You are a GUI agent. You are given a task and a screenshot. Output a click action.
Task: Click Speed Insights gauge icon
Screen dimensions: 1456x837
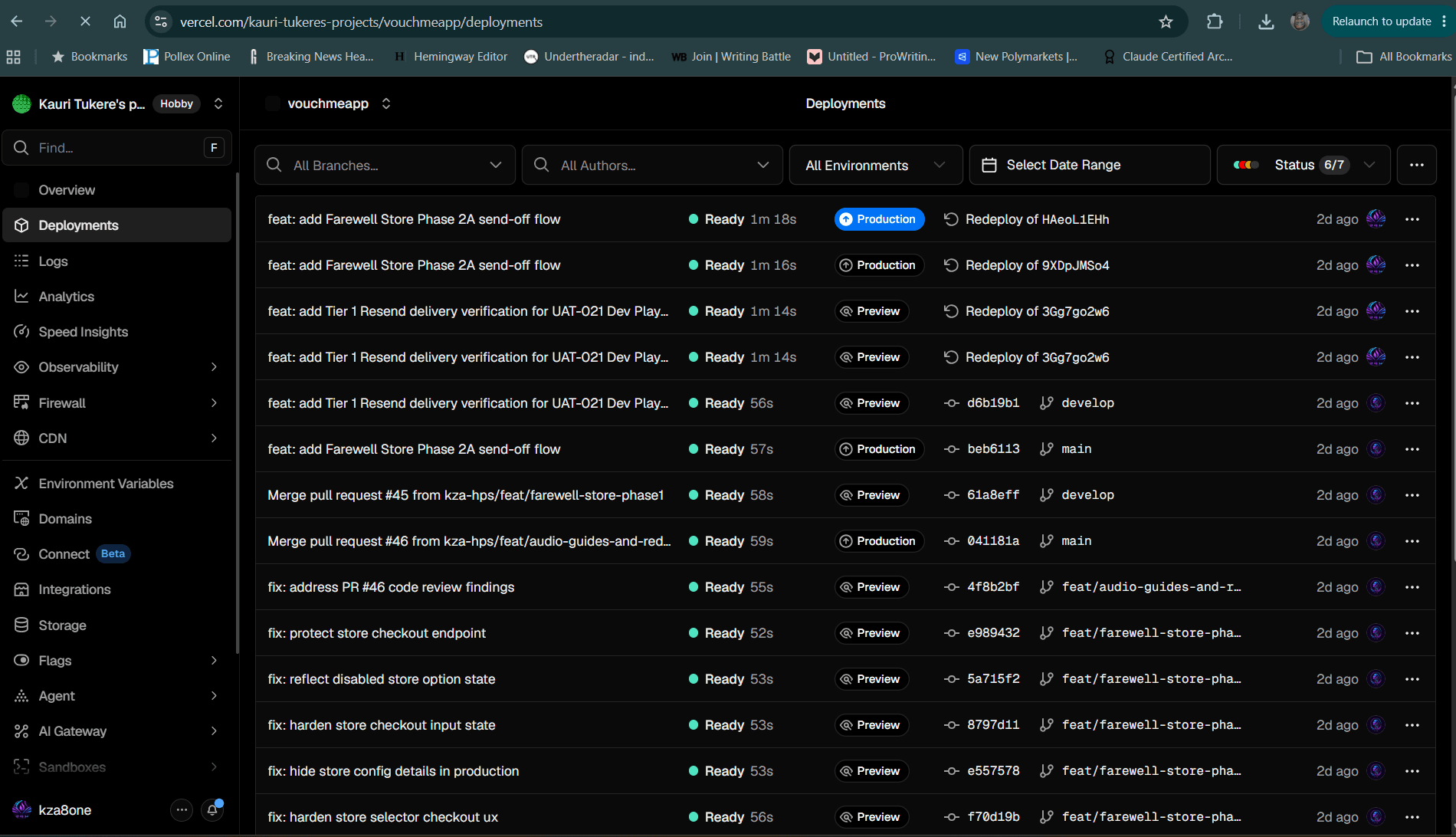click(21, 331)
